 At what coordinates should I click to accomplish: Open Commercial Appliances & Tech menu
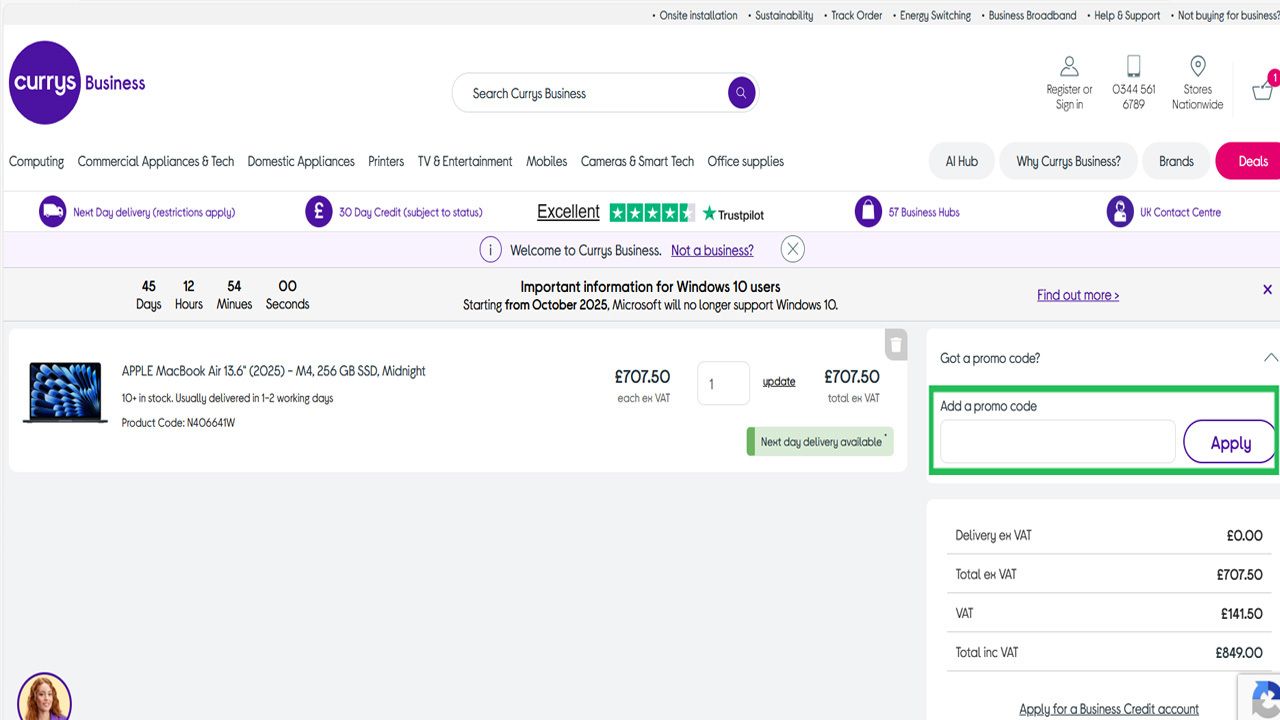[x=156, y=161]
